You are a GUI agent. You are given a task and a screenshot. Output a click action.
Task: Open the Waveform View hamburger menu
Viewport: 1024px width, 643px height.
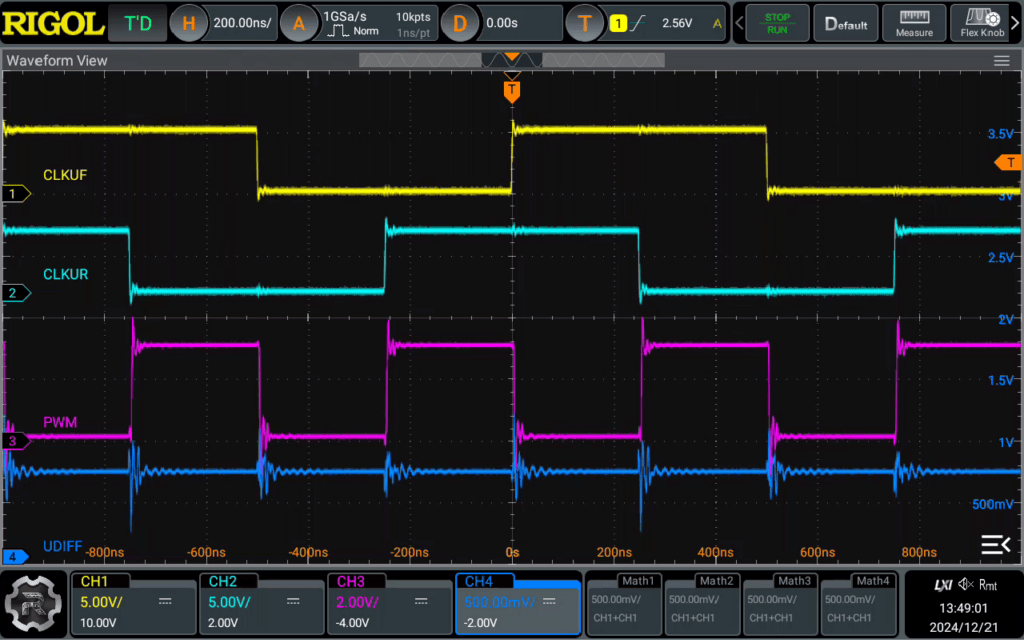[1001, 61]
